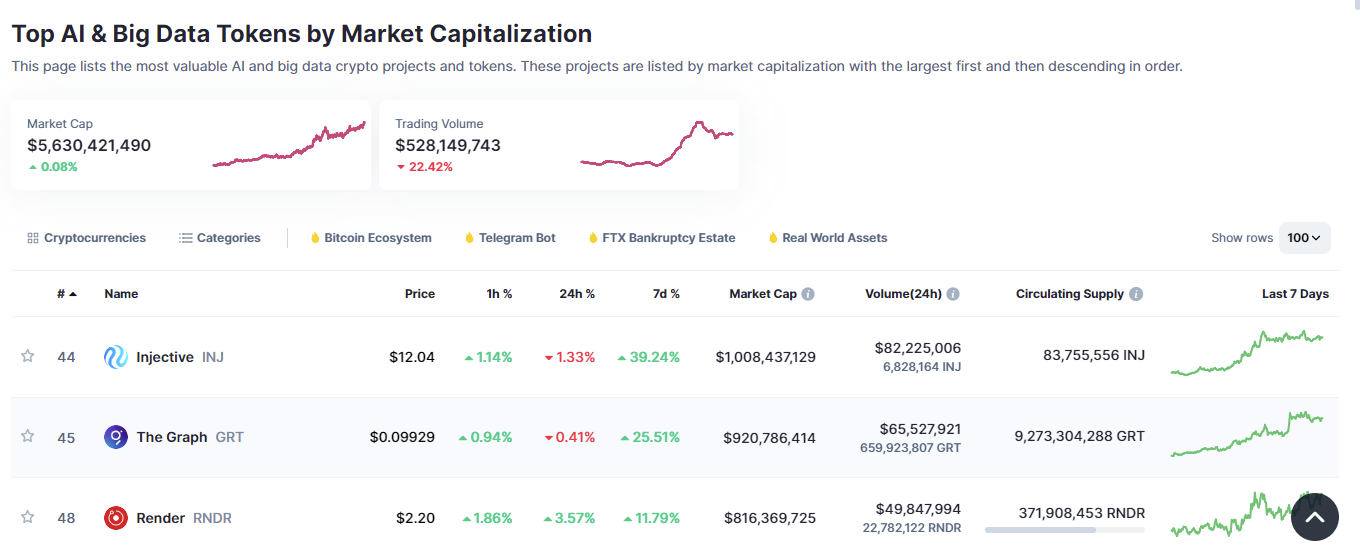Click Render market cap $816,369,725
Viewport: 1360px width, 553px height.
pyautogui.click(x=770, y=518)
